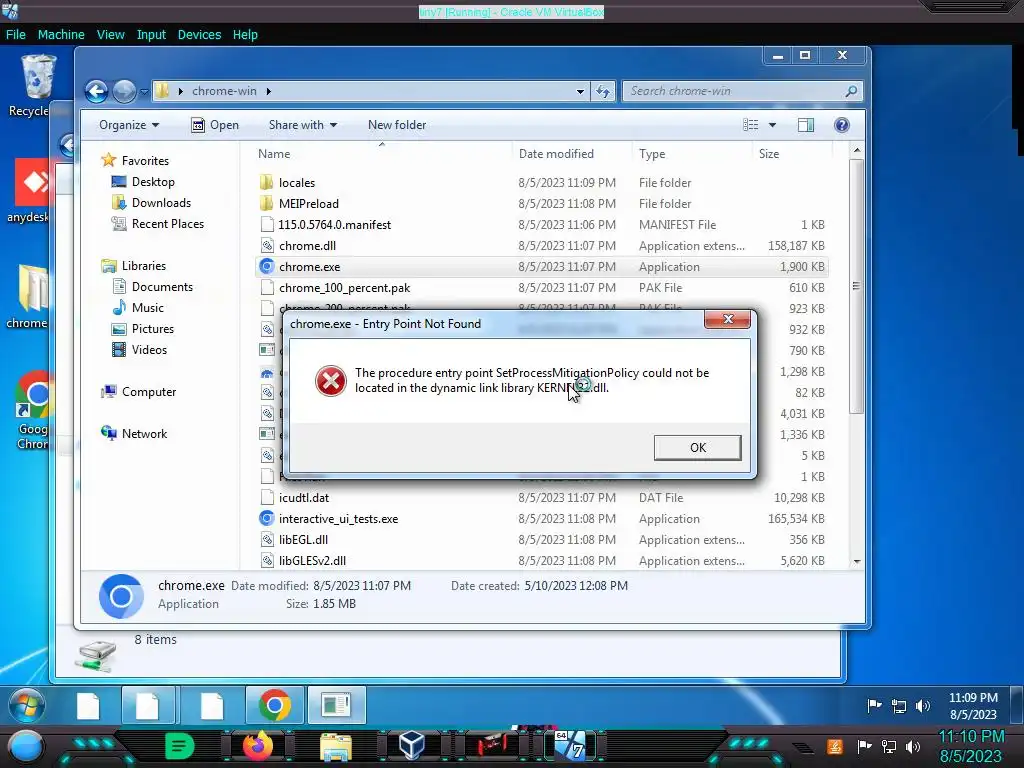Change view with the view icon
1024x768 pixels.
click(x=750, y=125)
